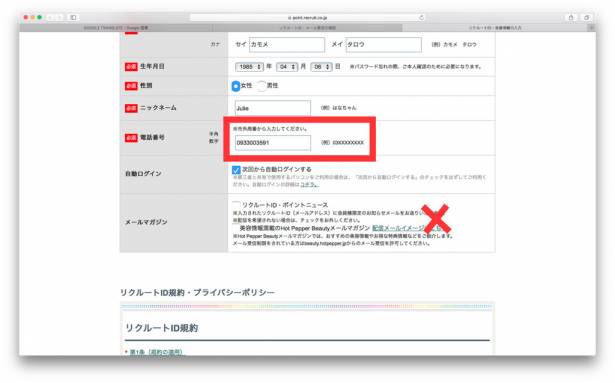Select the 女性 radio button
Viewport: 615px width, 383px height.
pos(235,86)
